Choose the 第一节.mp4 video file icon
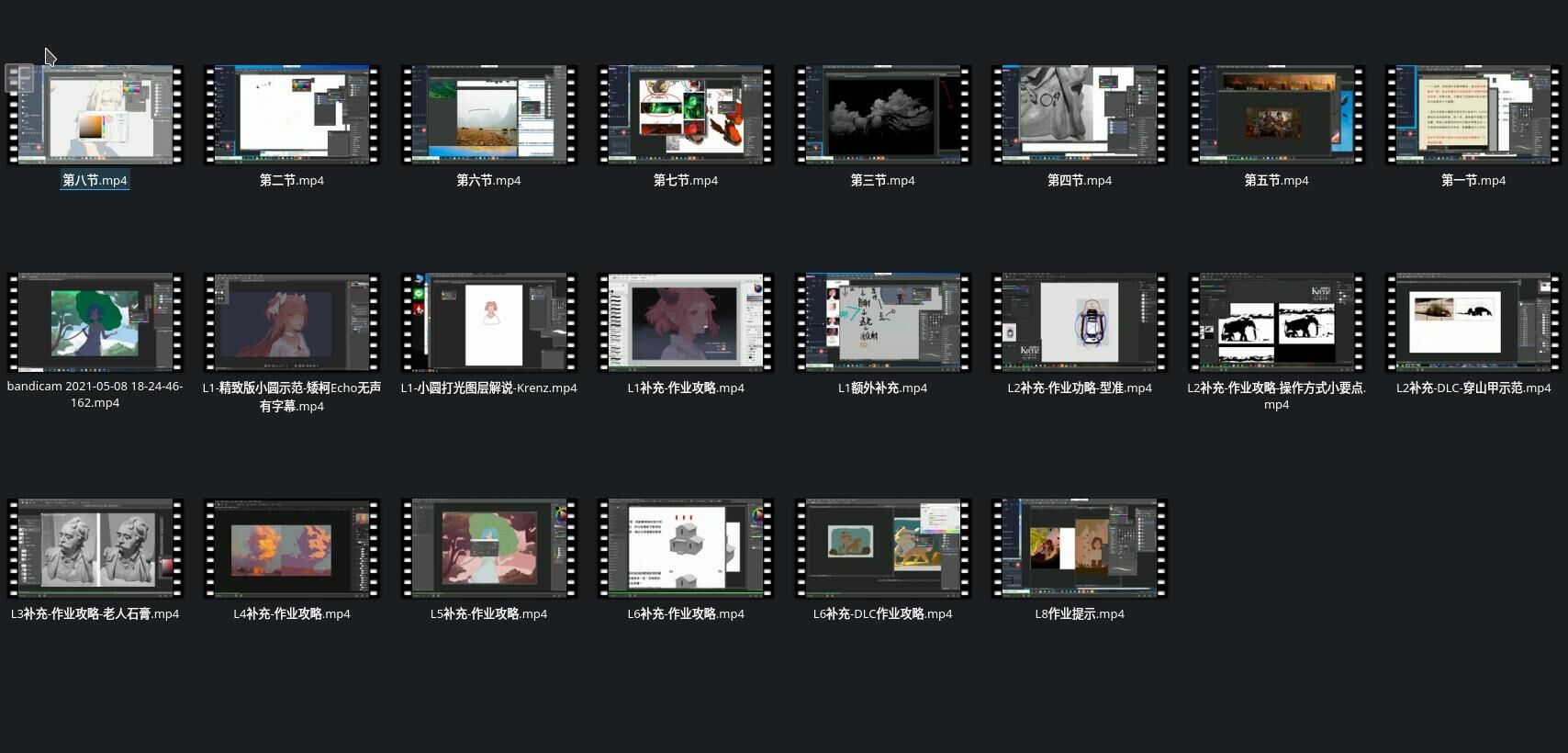 (x=1473, y=115)
